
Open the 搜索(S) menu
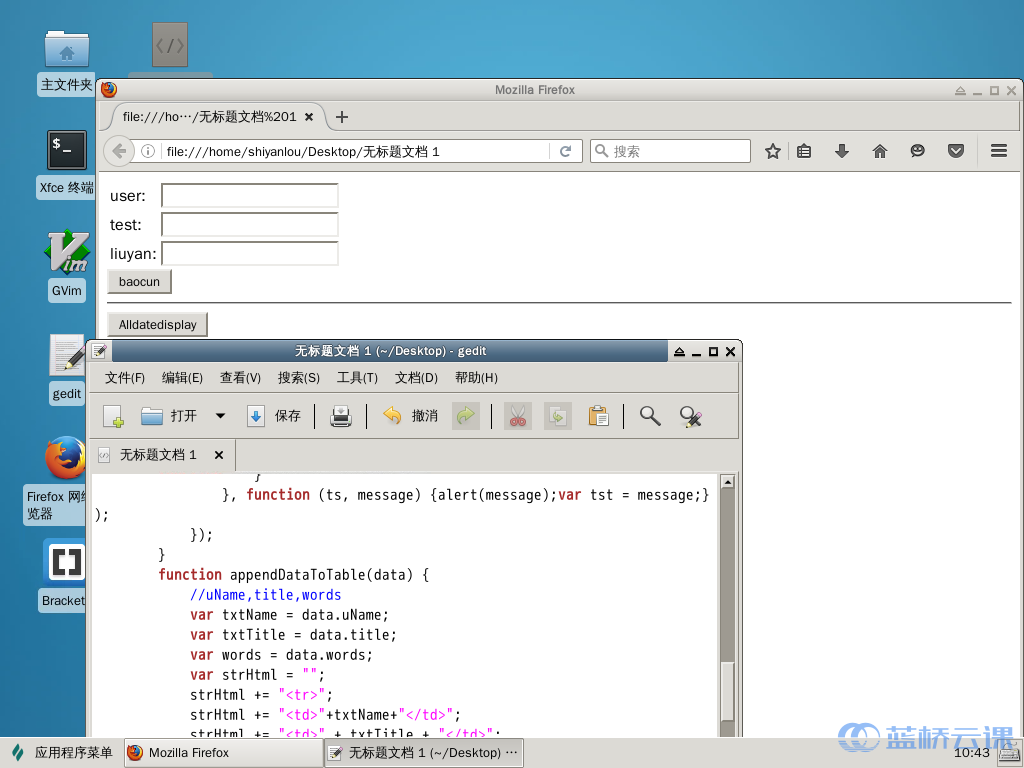pyautogui.click(x=298, y=377)
